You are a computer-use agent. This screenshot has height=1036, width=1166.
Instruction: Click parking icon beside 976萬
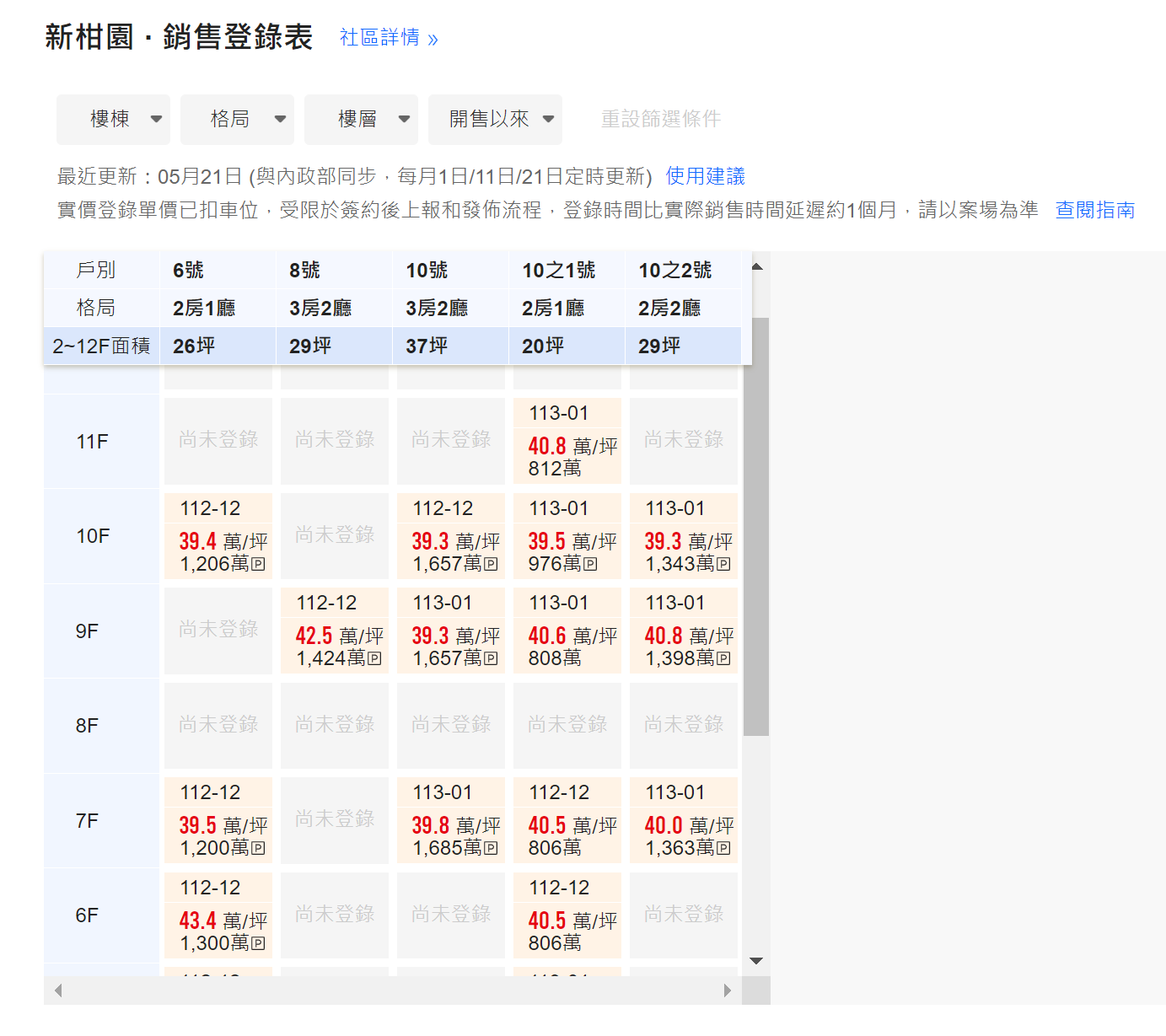(x=591, y=564)
